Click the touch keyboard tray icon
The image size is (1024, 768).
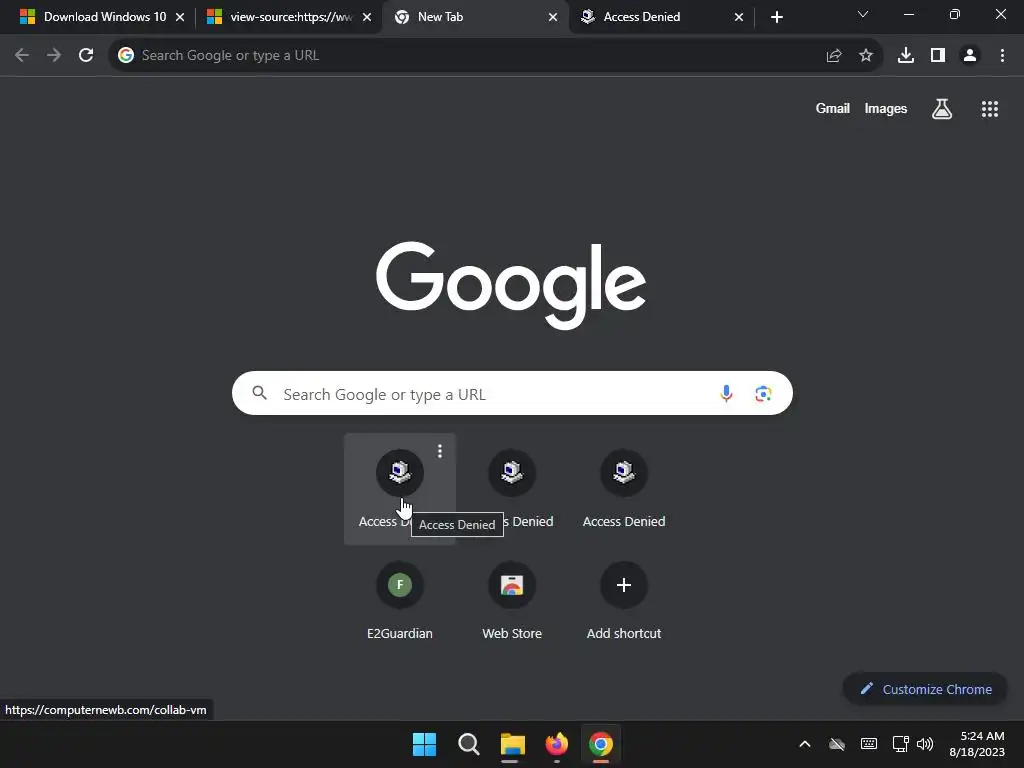[x=869, y=744]
